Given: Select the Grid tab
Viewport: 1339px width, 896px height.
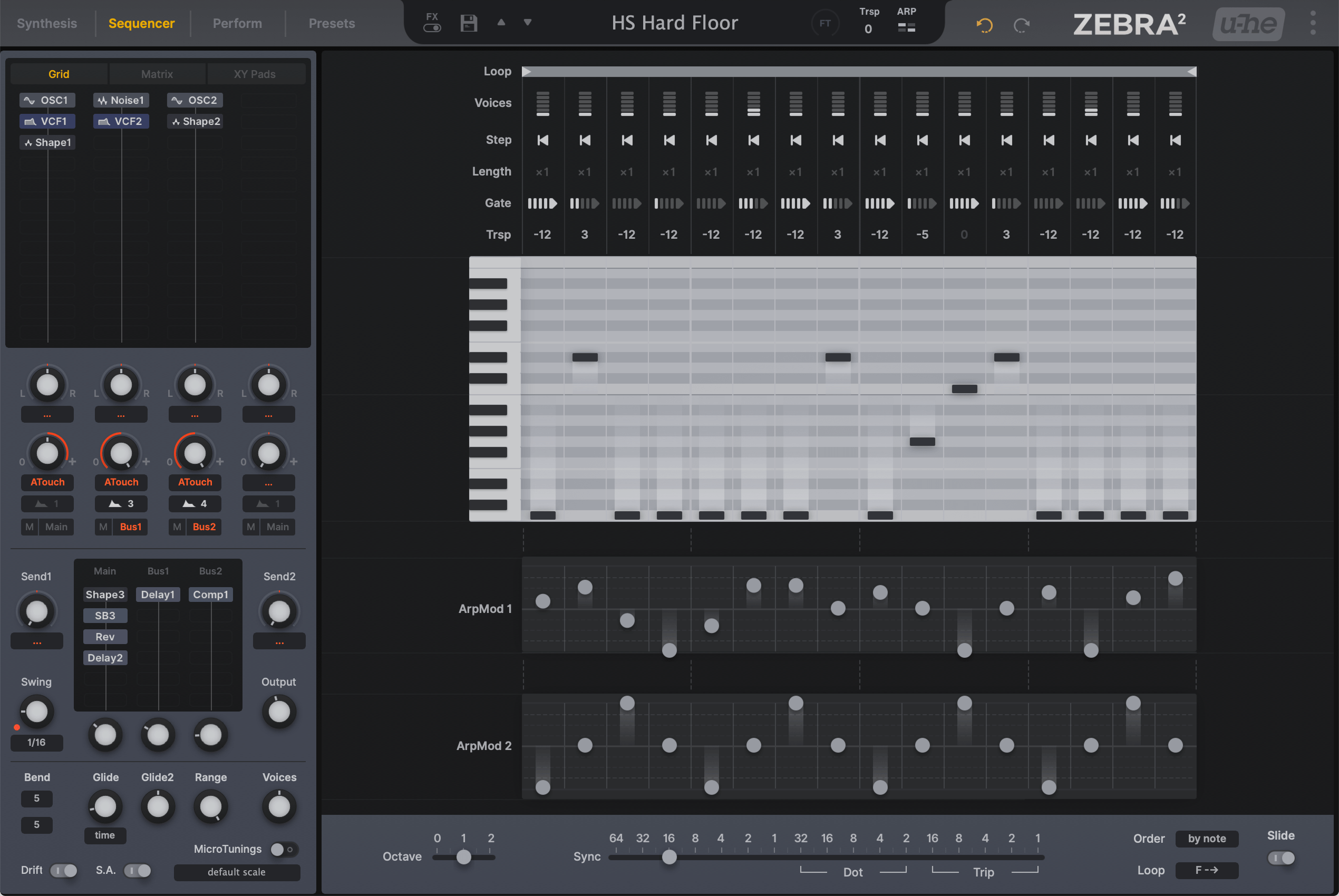Looking at the screenshot, I should (x=59, y=74).
